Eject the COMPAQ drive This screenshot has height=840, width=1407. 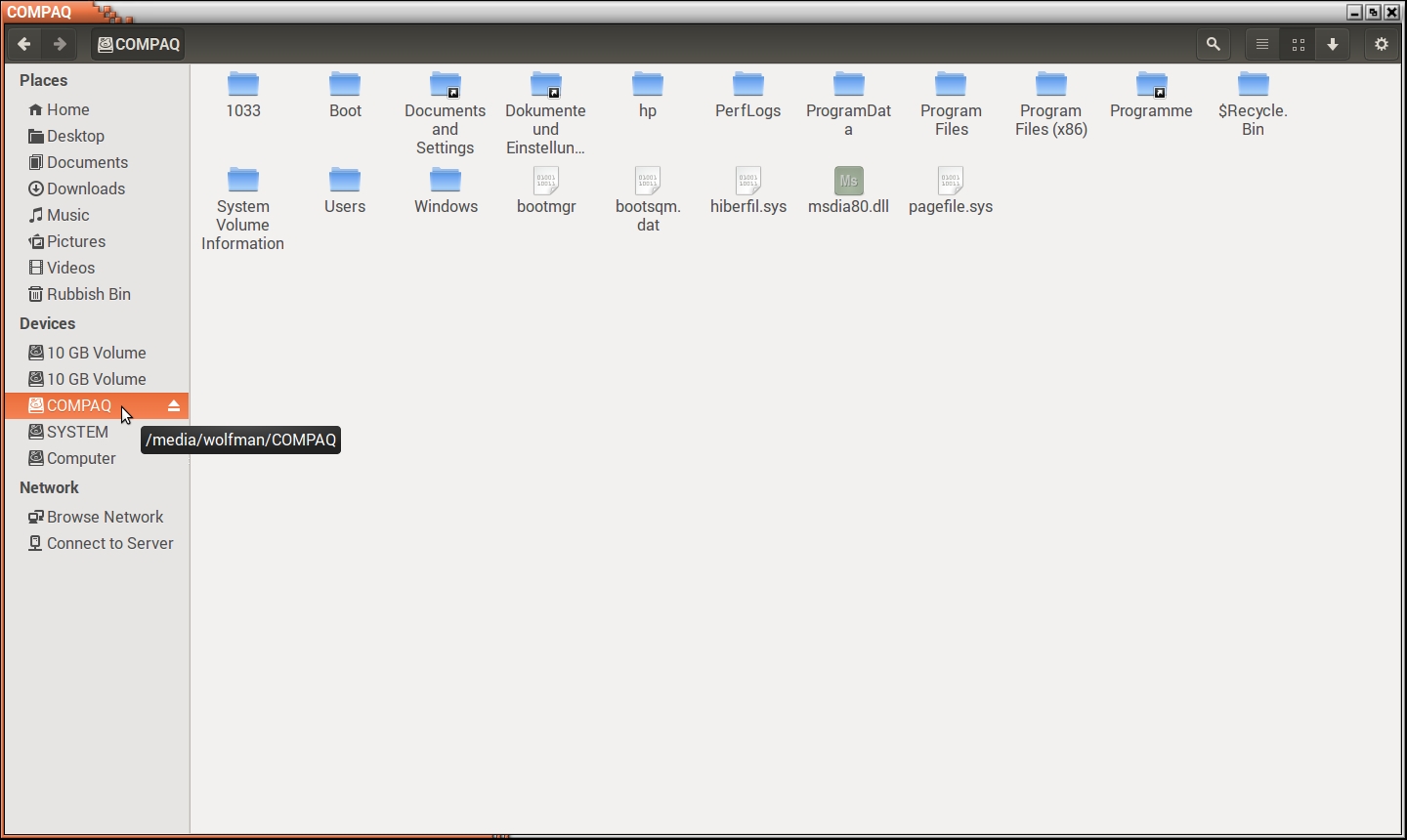pos(174,405)
